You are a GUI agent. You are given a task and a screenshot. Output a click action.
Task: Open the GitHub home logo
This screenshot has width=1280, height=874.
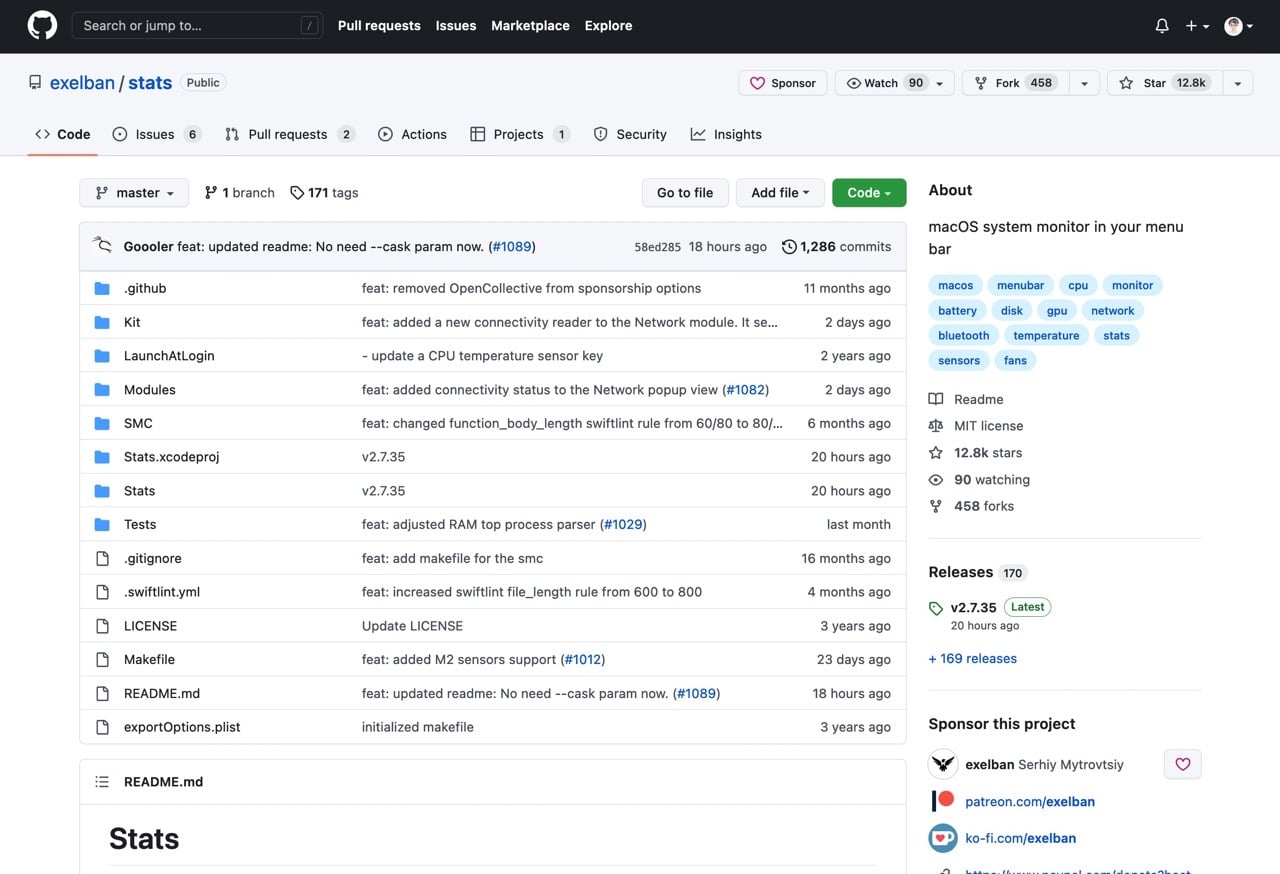pos(42,26)
